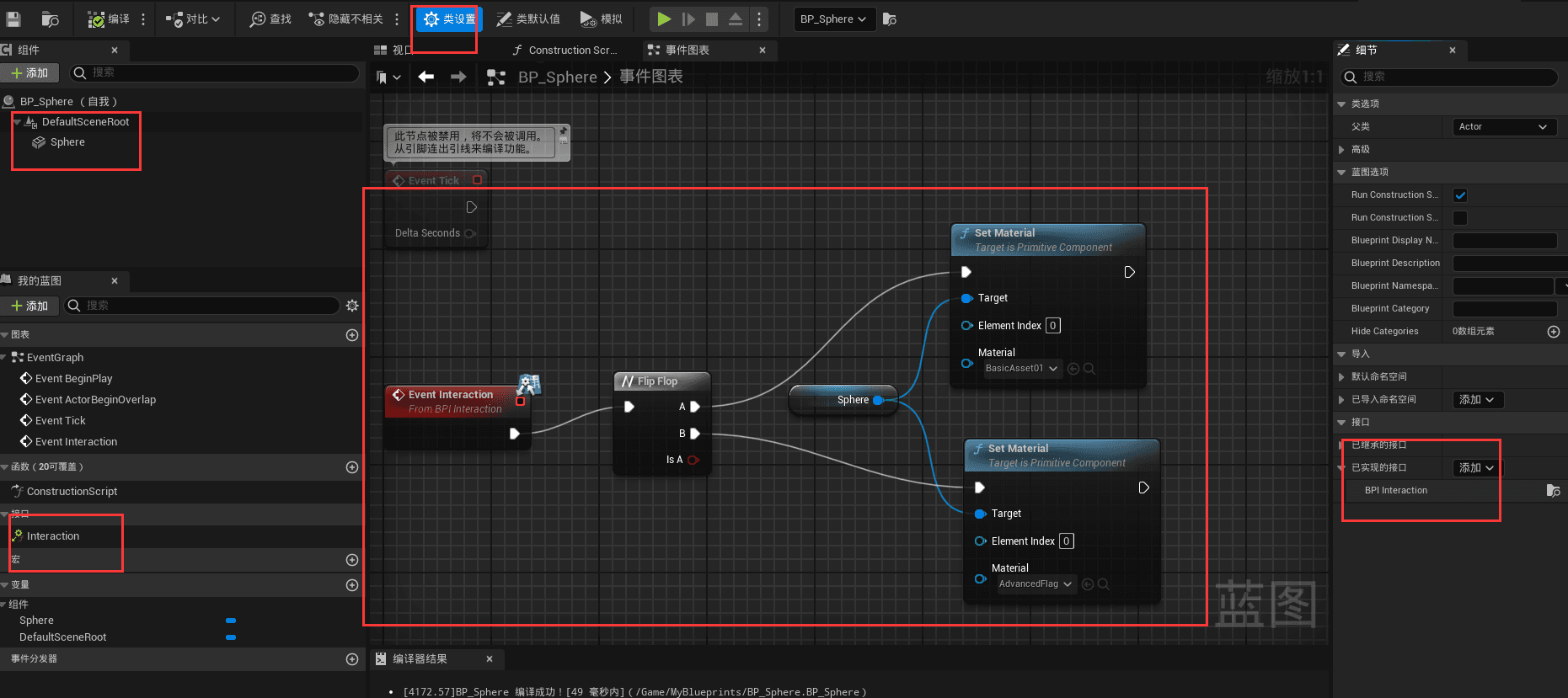Screen dimensions: 1568x698
Task: Open the browse to asset icon
Action: 51,19
